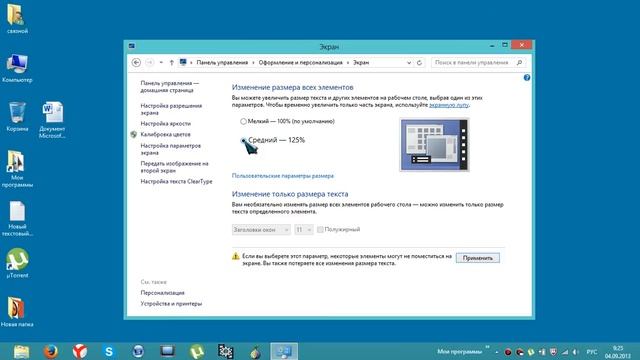Open the taskbar clock and date
This screenshot has height=360, width=640.
click(618, 352)
